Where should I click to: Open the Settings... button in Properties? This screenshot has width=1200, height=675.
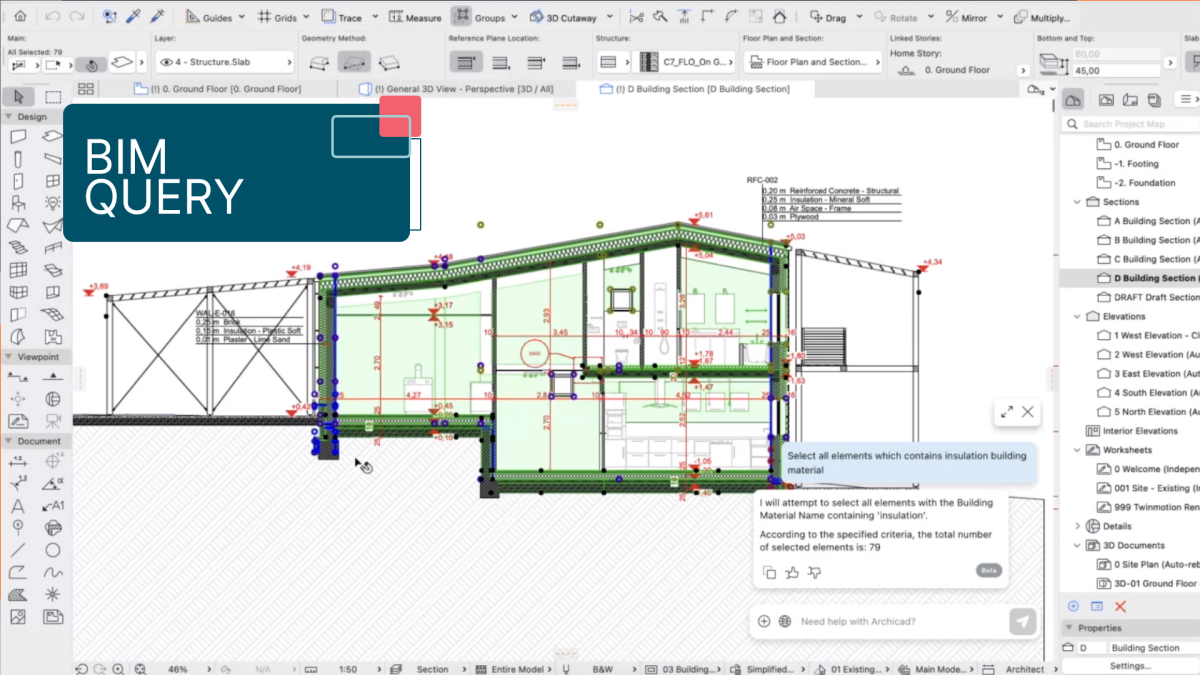[x=1130, y=665]
